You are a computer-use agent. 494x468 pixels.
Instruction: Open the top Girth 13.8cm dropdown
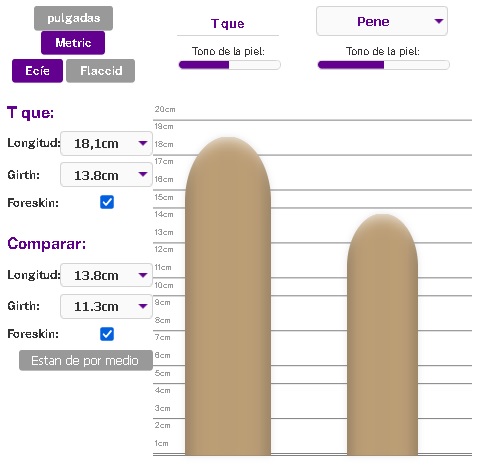coord(106,175)
